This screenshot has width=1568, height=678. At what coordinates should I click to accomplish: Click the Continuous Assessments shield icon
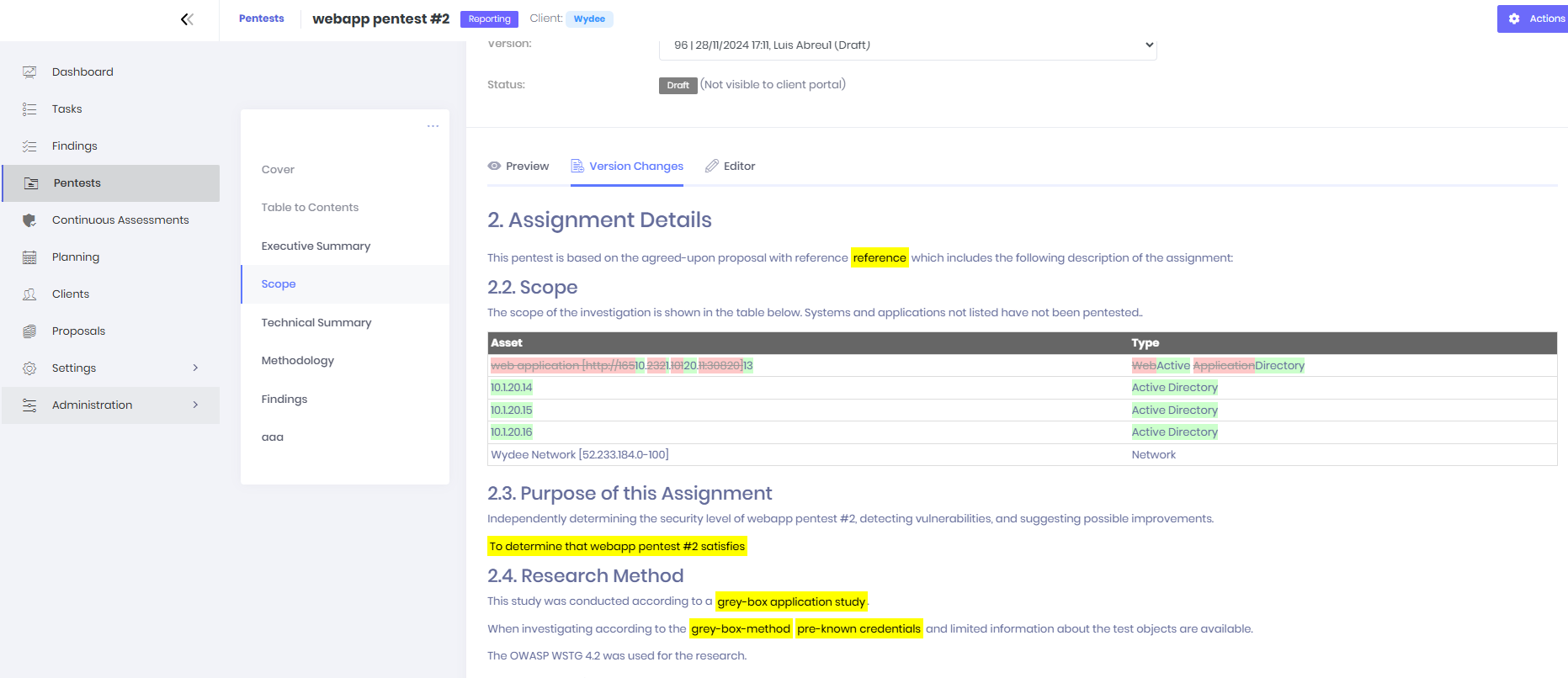click(29, 220)
